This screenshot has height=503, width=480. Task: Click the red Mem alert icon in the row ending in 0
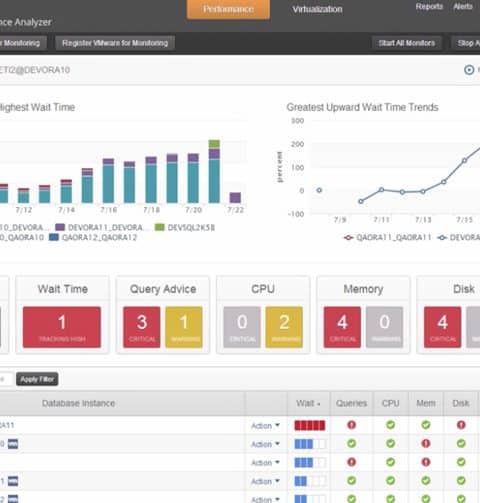pos(426,444)
